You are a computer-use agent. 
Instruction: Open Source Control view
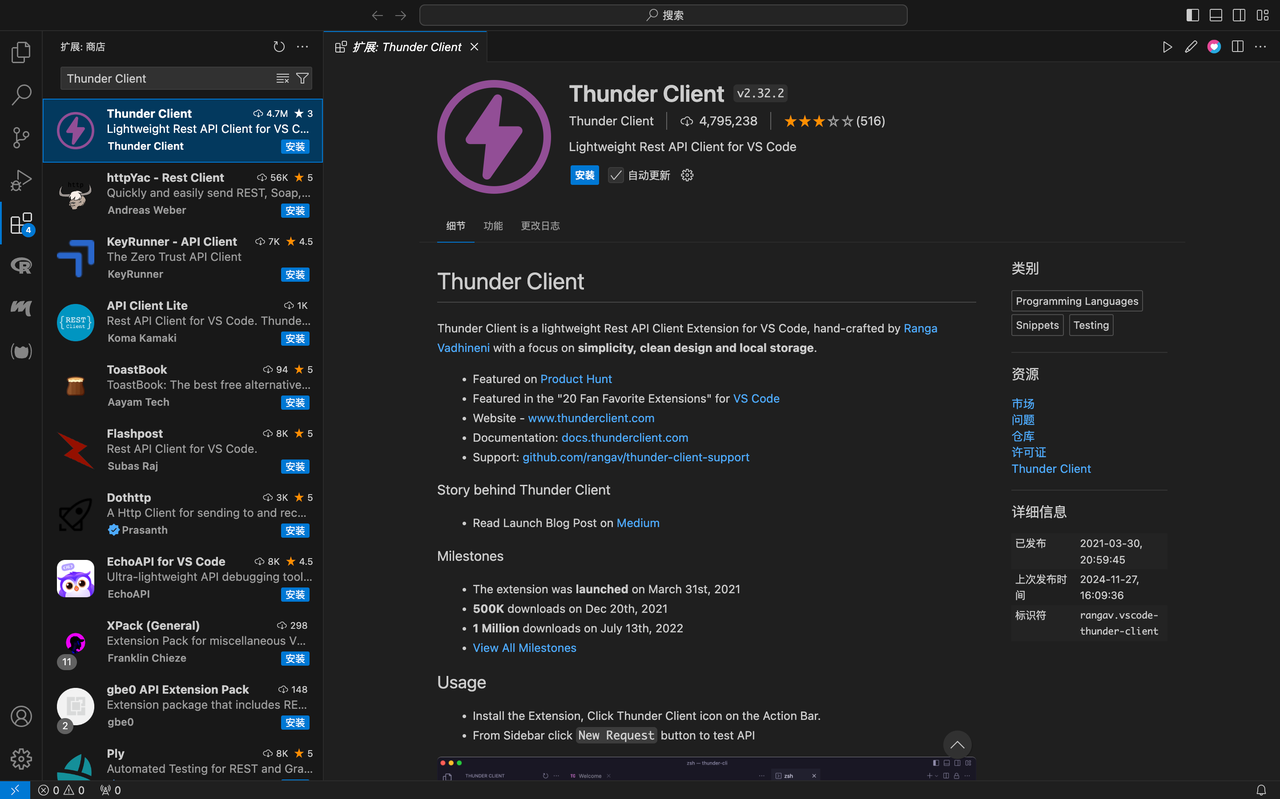point(21,138)
